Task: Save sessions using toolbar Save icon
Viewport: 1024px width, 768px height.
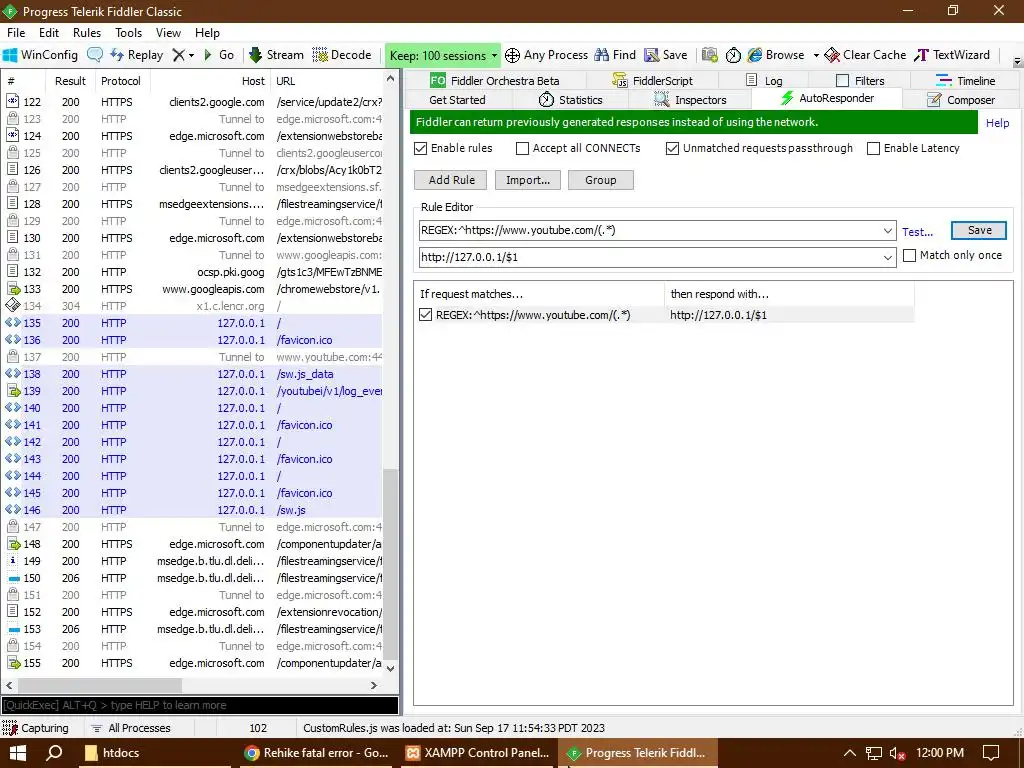Action: click(x=665, y=55)
